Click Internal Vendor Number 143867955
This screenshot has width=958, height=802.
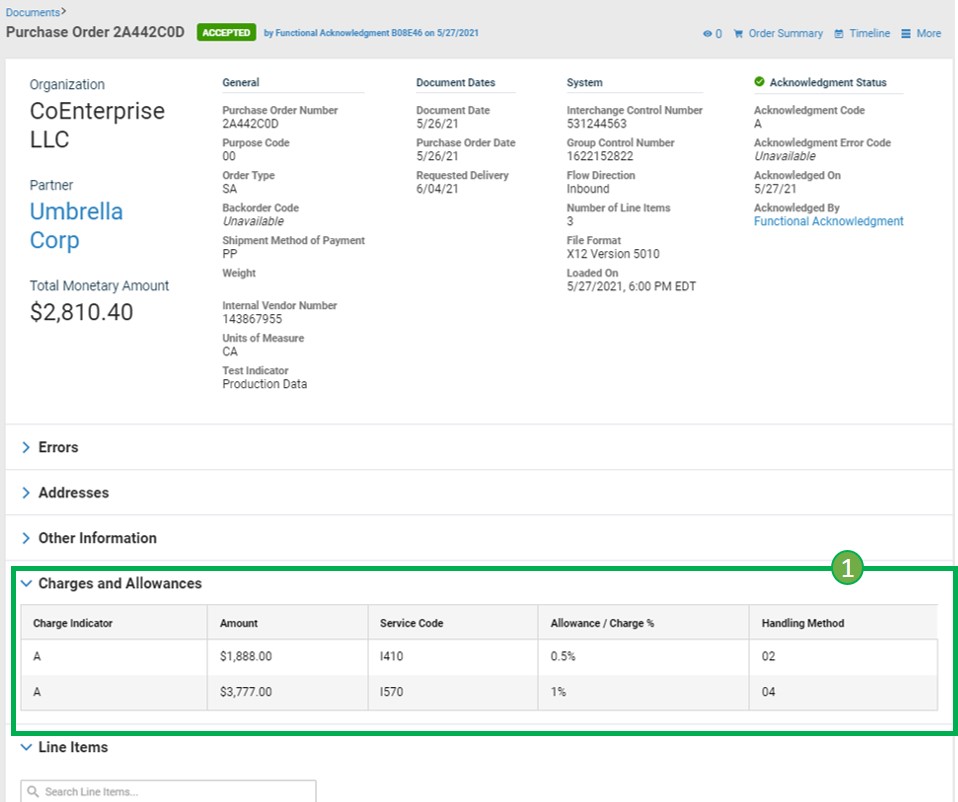(252, 319)
